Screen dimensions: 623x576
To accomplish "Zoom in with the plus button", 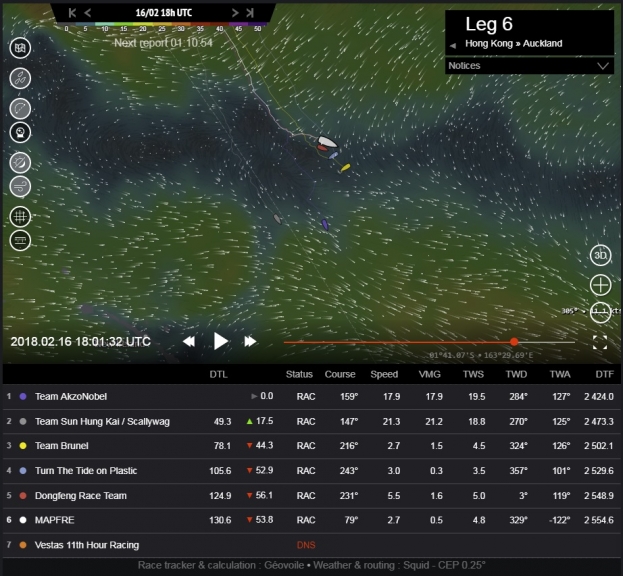I will click(x=600, y=285).
